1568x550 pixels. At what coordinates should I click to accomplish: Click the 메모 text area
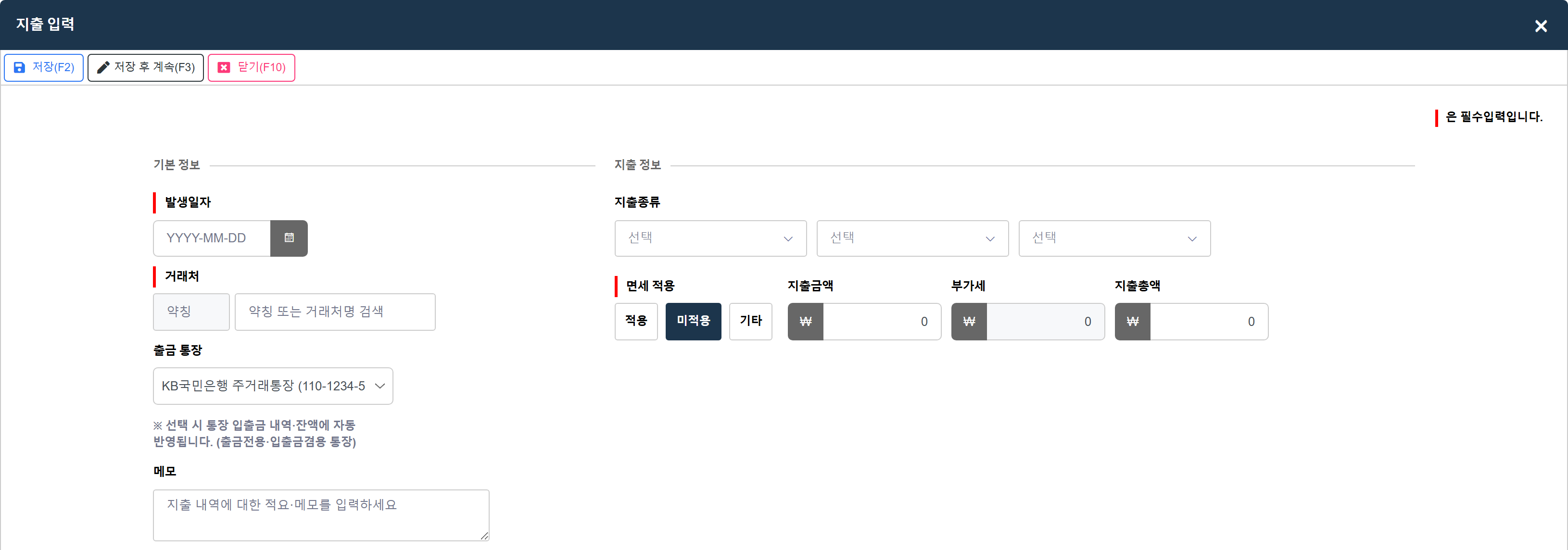pos(321,515)
